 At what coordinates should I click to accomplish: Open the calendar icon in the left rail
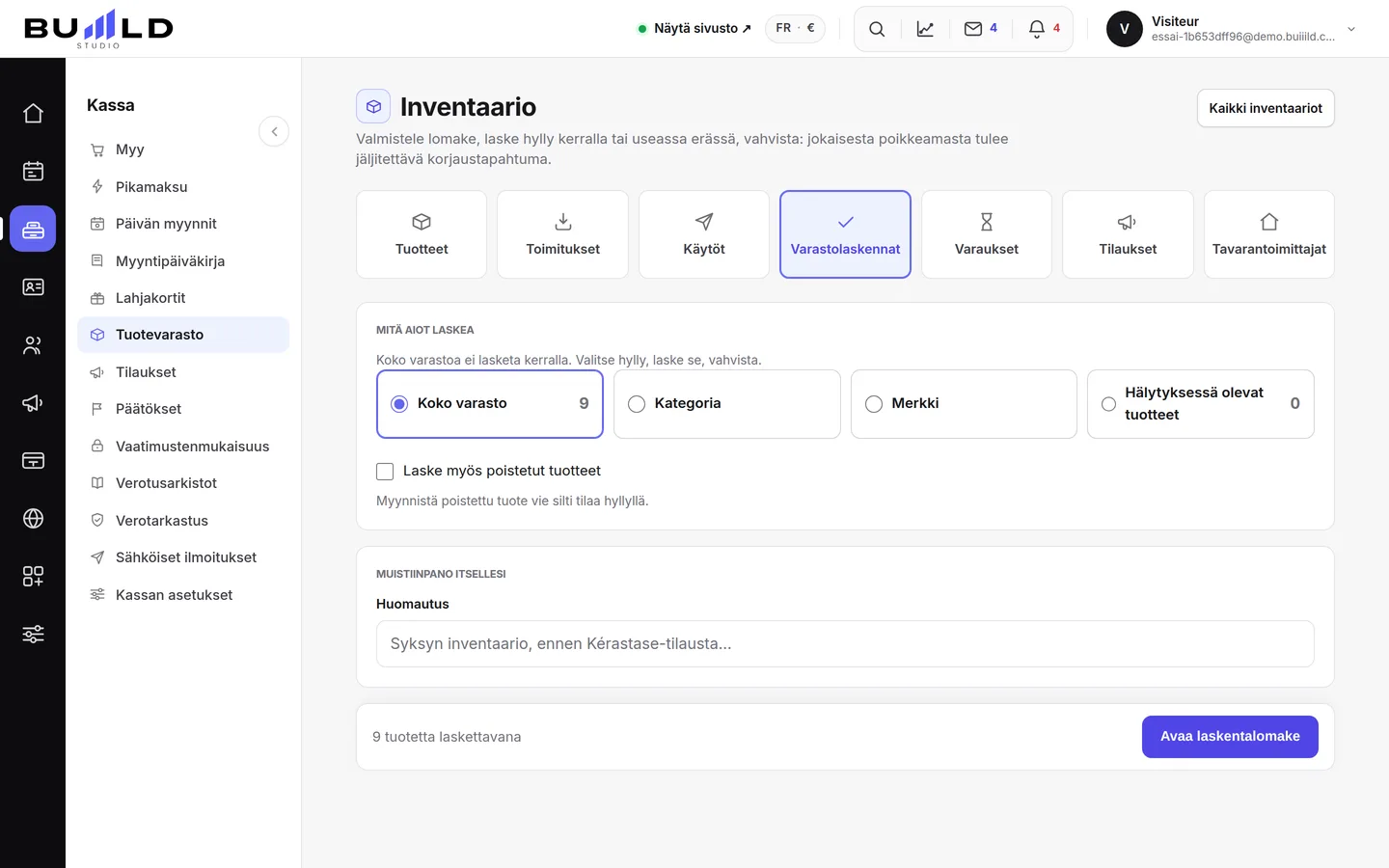[33, 172]
